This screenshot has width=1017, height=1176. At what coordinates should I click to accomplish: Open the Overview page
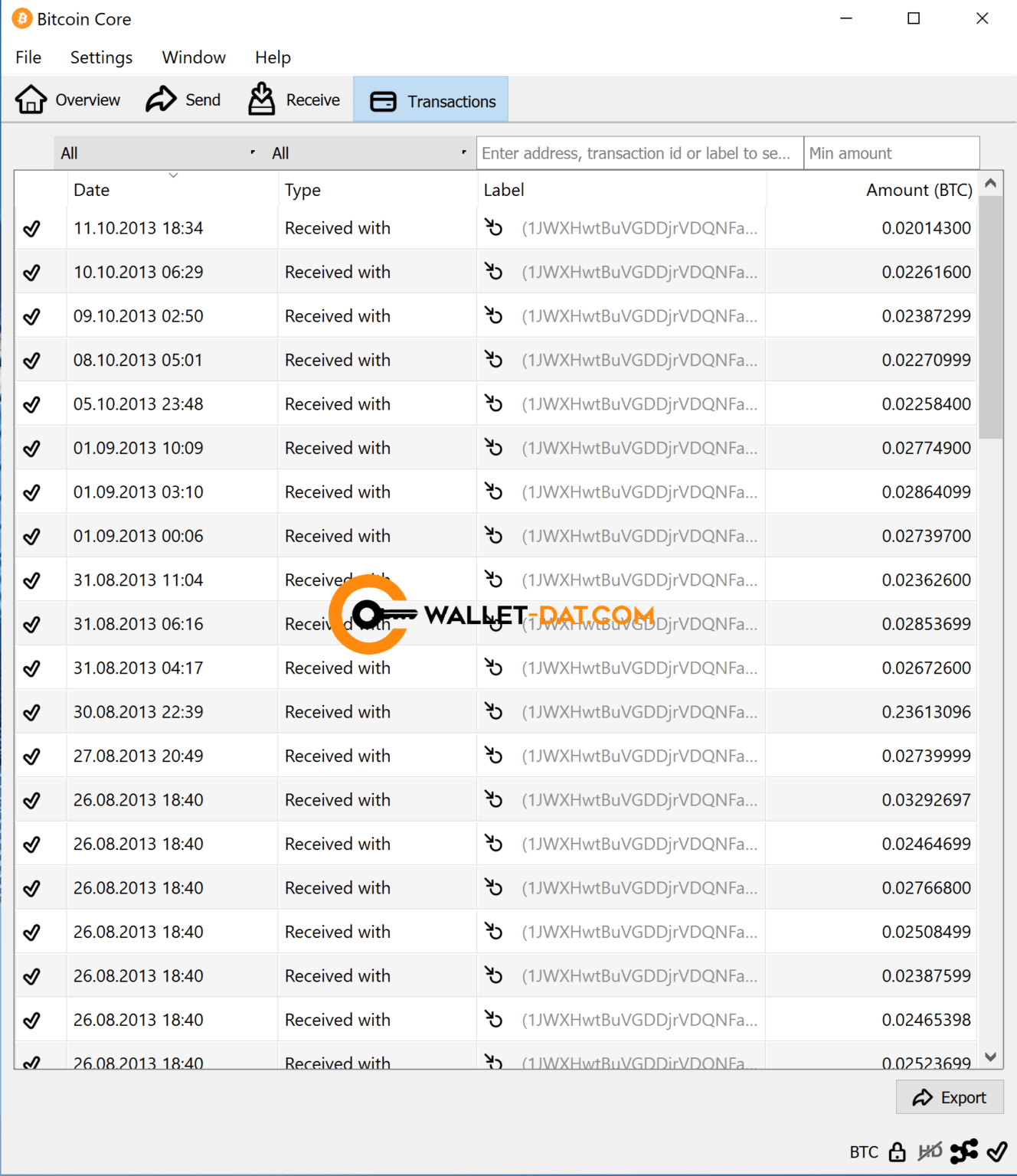68,100
